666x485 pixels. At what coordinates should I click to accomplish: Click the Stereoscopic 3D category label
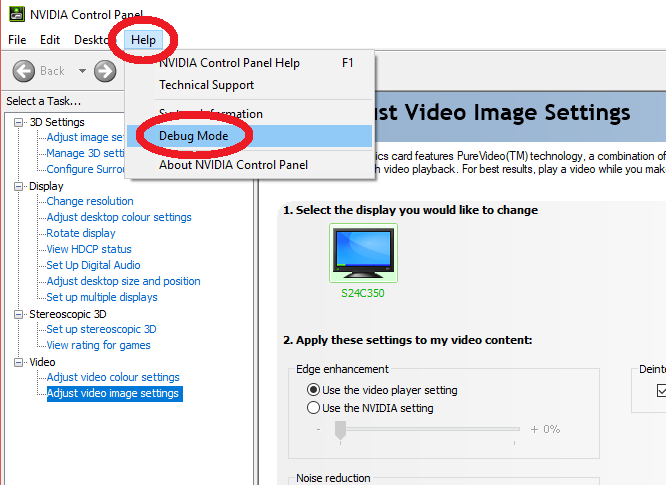tap(68, 314)
